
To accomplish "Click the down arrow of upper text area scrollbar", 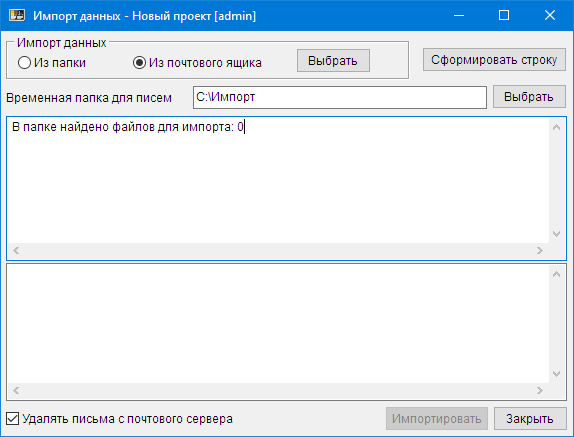I will (x=556, y=234).
